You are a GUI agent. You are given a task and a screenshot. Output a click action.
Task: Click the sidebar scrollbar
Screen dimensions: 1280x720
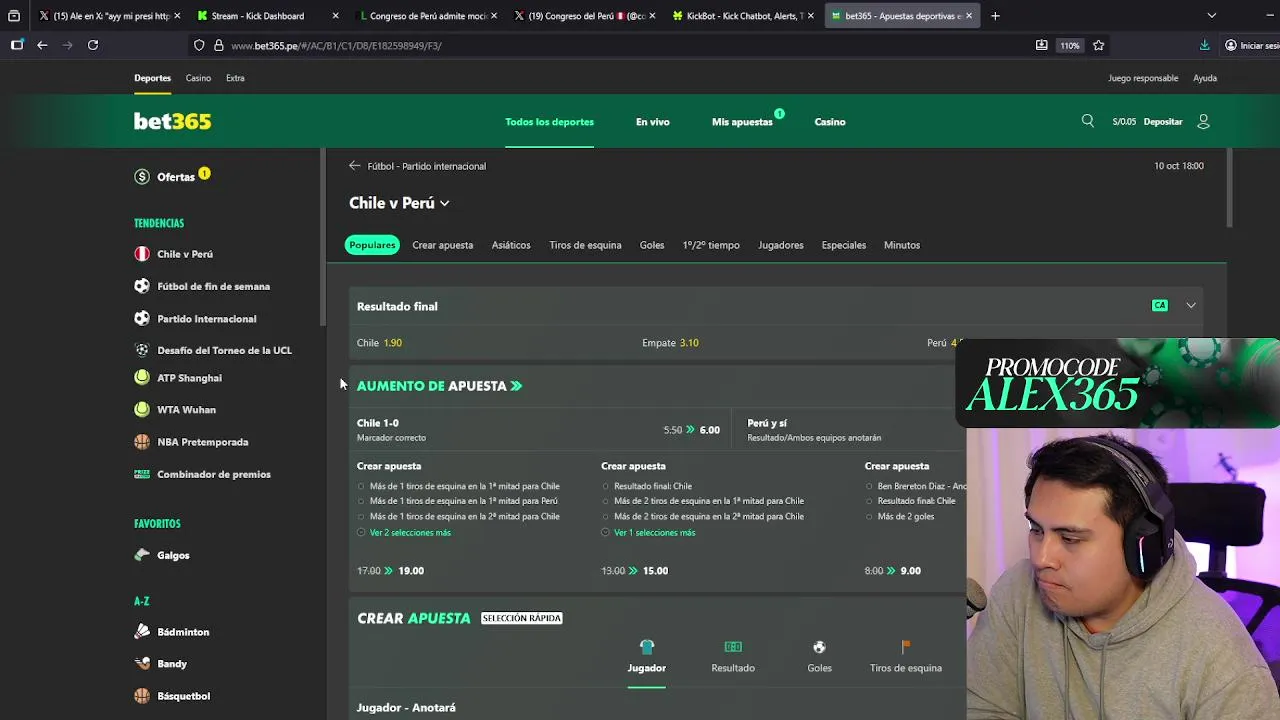pos(322,237)
